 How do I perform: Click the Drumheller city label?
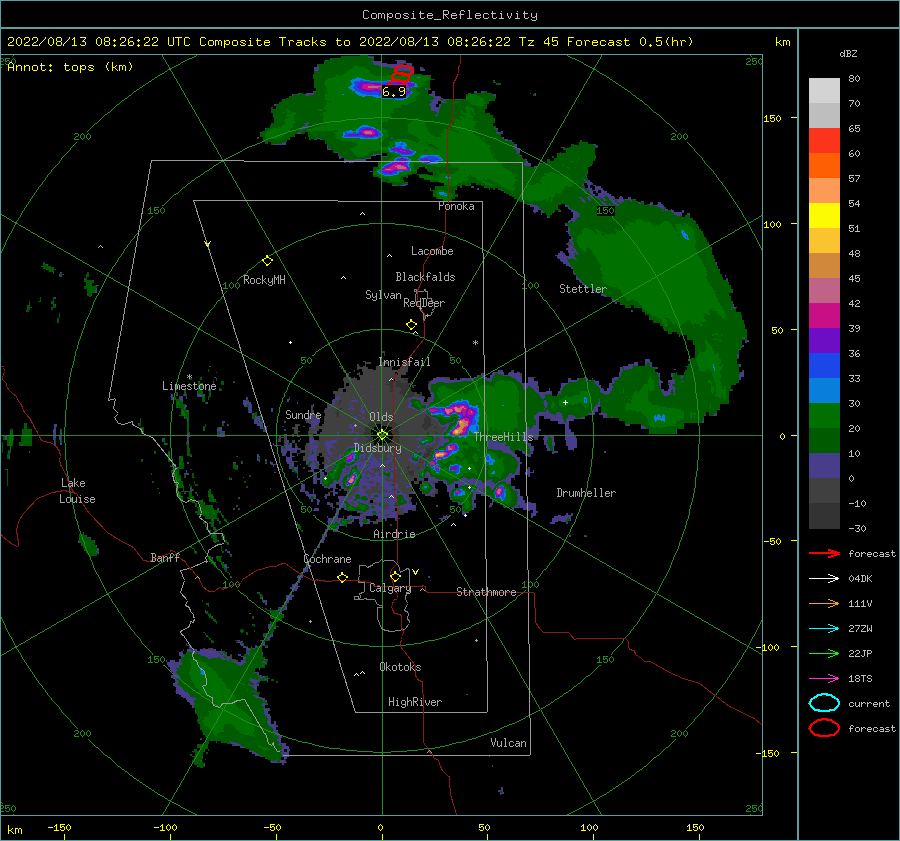[x=586, y=493]
